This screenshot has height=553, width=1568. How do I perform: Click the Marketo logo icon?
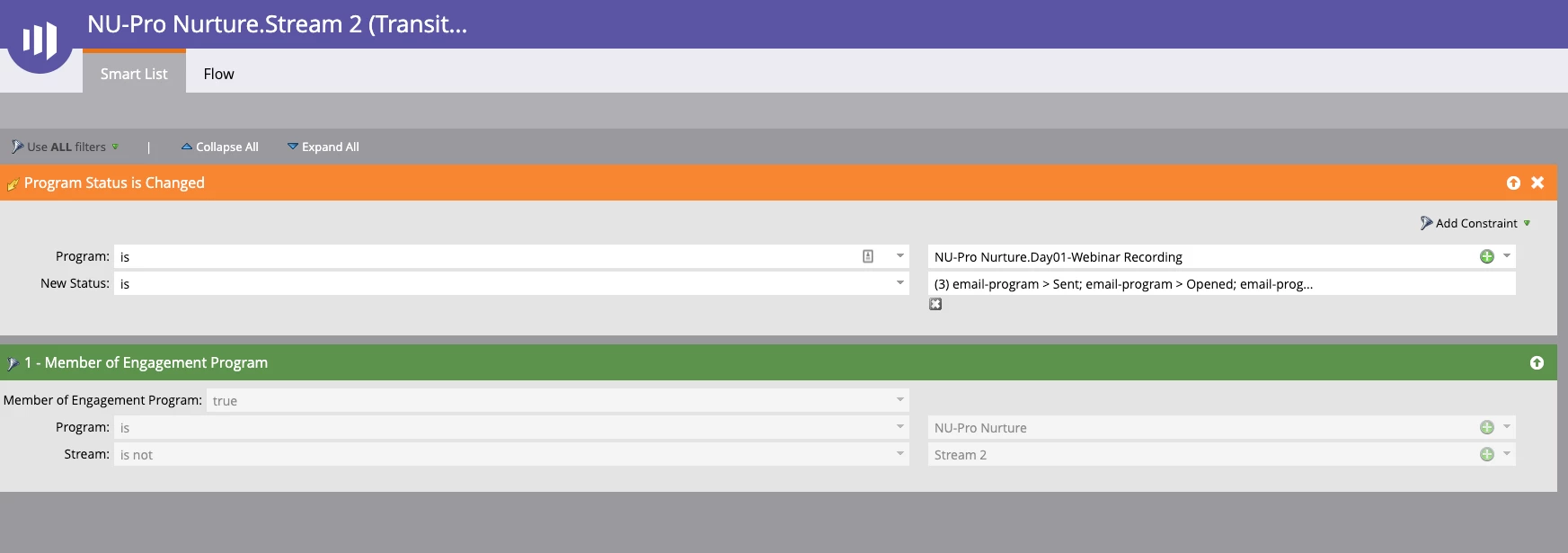(x=40, y=40)
